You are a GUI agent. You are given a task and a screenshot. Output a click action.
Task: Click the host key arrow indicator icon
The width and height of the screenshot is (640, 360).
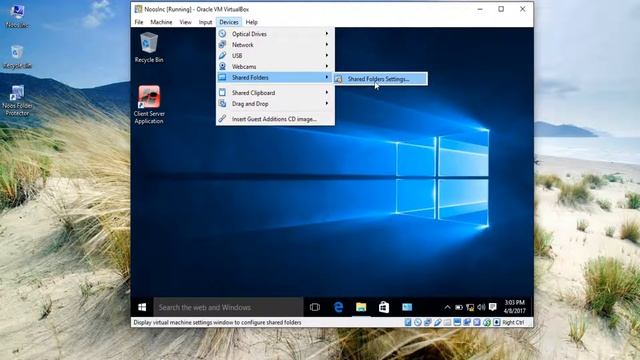click(x=497, y=322)
